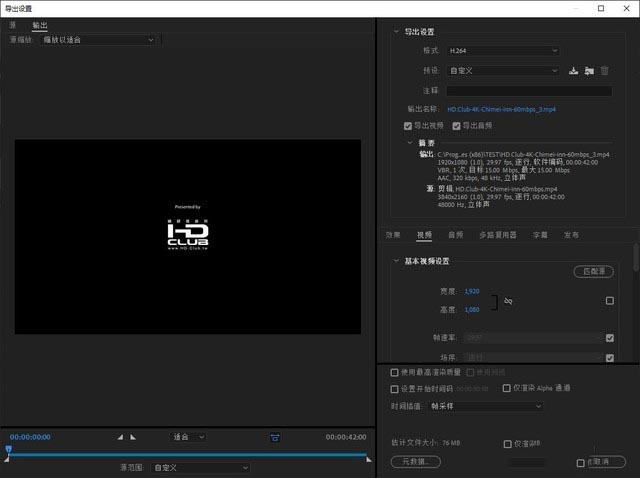Open the 源范围 自定义 dropdown
Viewport: 640px width, 478px height.
[x=200, y=468]
